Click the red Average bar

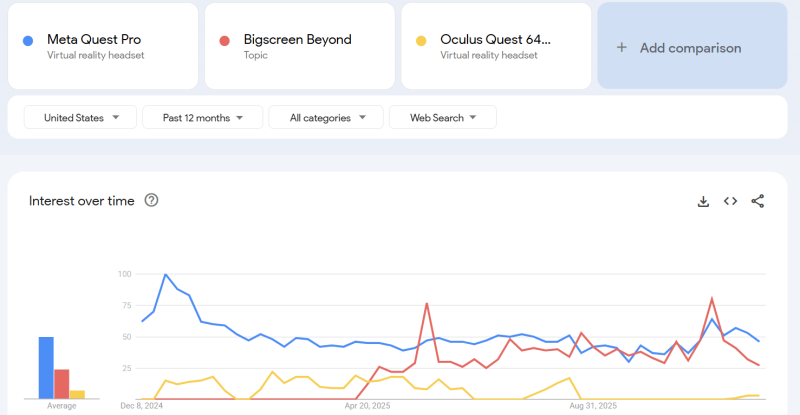coord(62,383)
